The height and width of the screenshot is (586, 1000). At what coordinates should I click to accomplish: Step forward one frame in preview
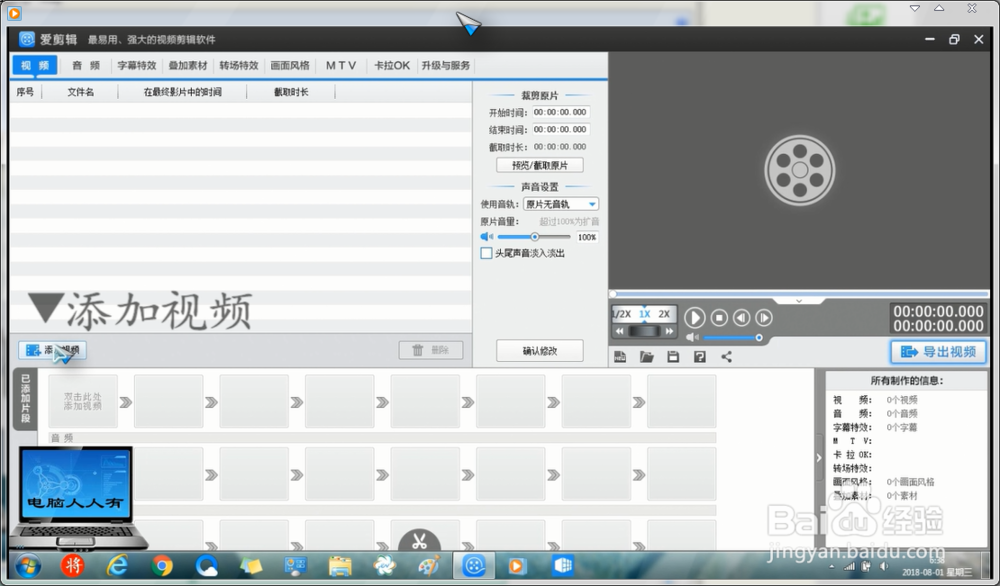point(764,317)
